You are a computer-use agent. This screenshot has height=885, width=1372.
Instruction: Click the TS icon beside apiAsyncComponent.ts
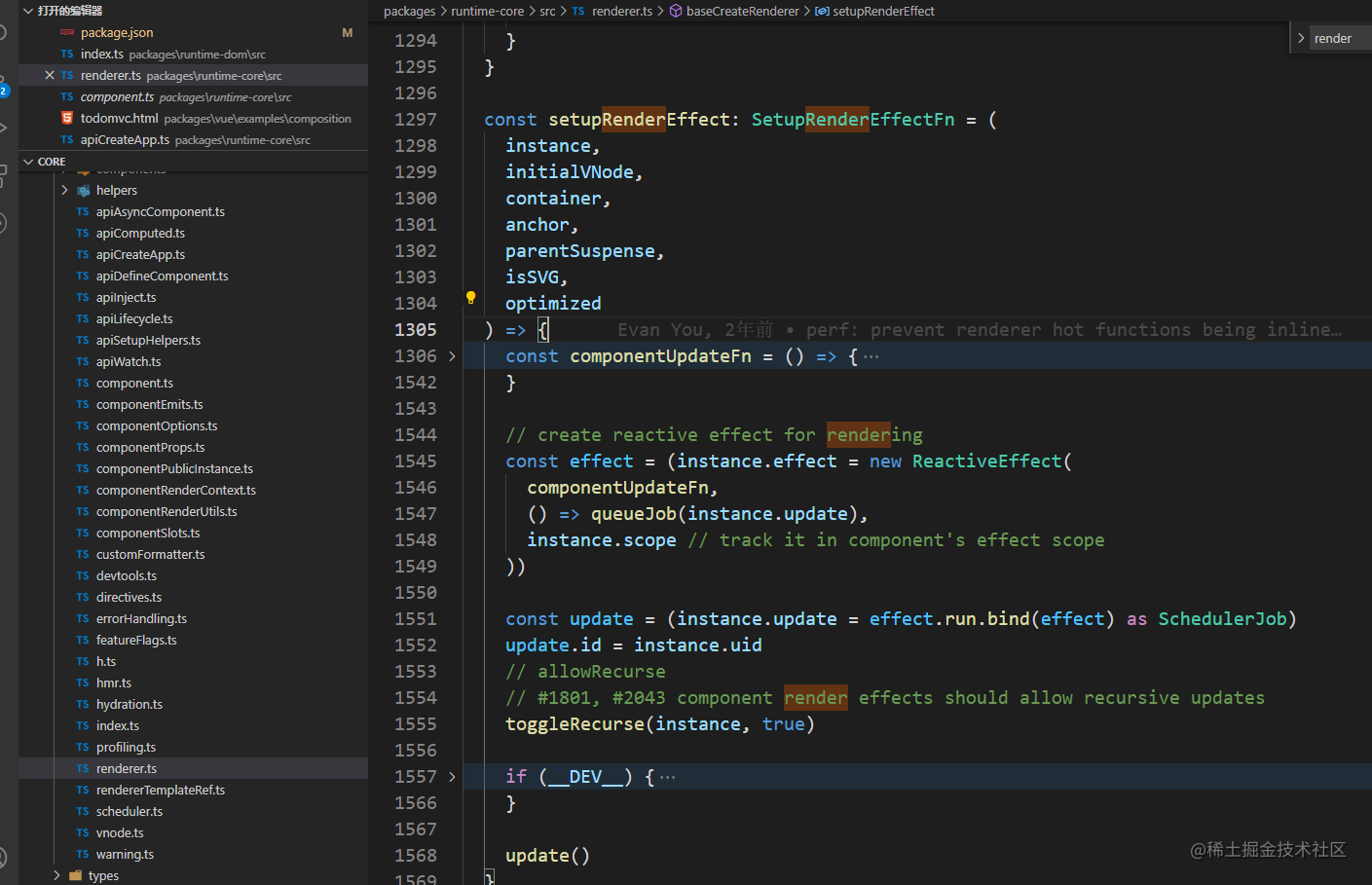(x=83, y=212)
